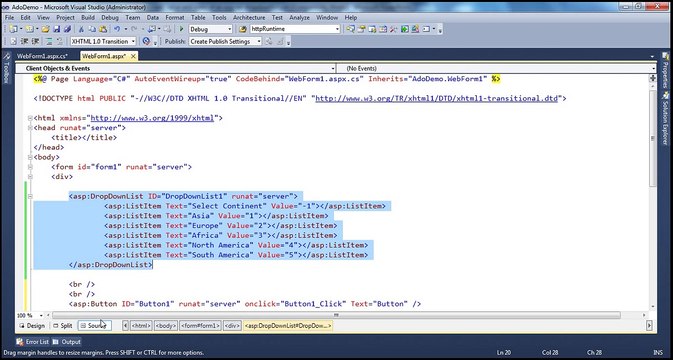The width and height of the screenshot is (673, 360).
Task: Open the Debug configuration dropdown
Action: point(230,29)
